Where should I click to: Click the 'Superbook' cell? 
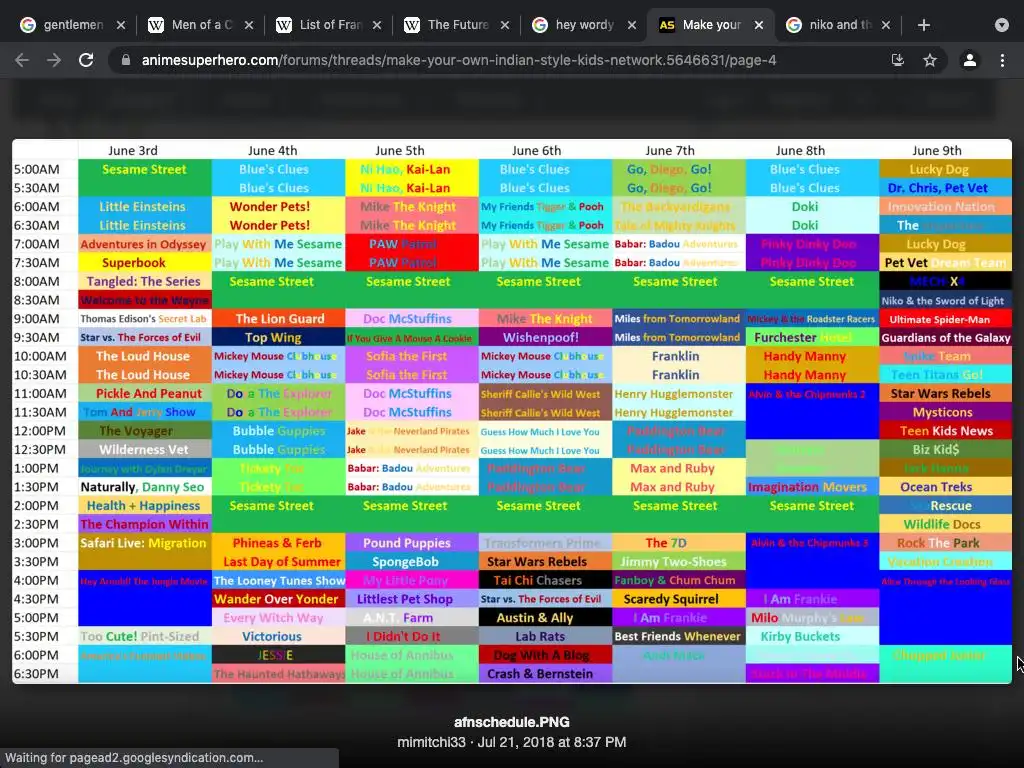[x=144, y=263]
